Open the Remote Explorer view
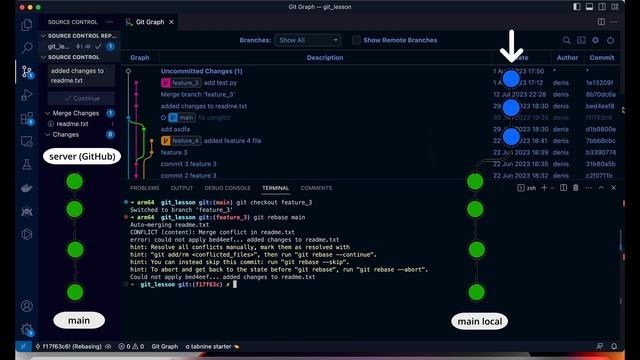This screenshot has width=640, height=360. [x=27, y=142]
